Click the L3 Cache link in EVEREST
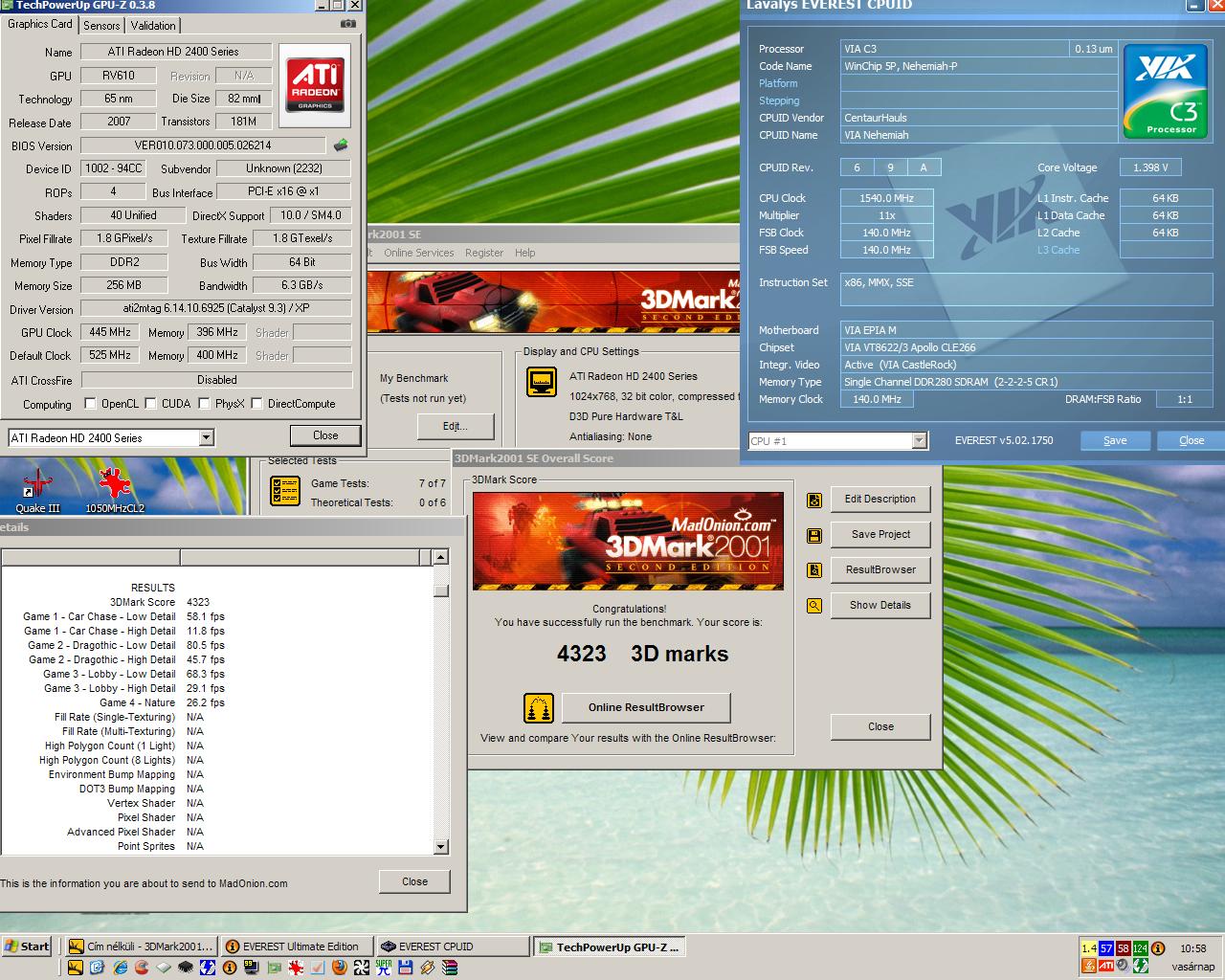 tap(1058, 251)
